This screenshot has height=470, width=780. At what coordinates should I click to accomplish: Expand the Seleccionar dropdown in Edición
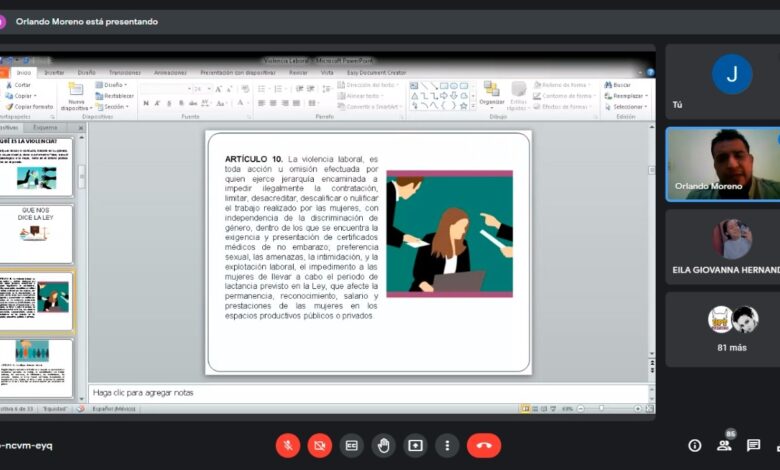coord(628,107)
